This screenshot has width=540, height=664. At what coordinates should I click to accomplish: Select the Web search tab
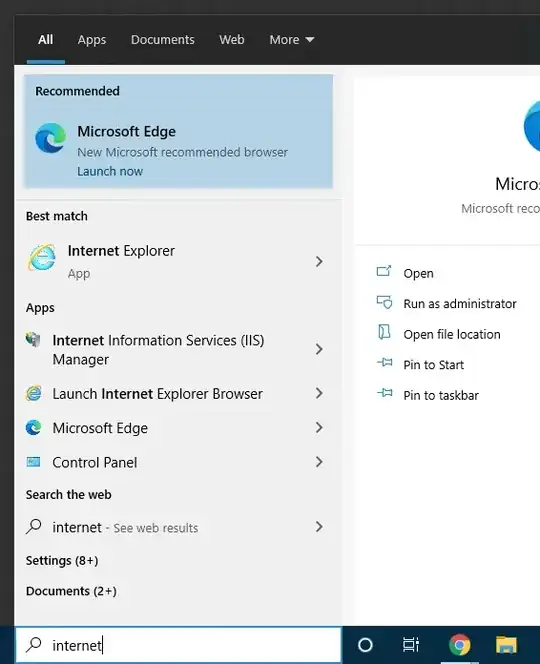pos(232,40)
